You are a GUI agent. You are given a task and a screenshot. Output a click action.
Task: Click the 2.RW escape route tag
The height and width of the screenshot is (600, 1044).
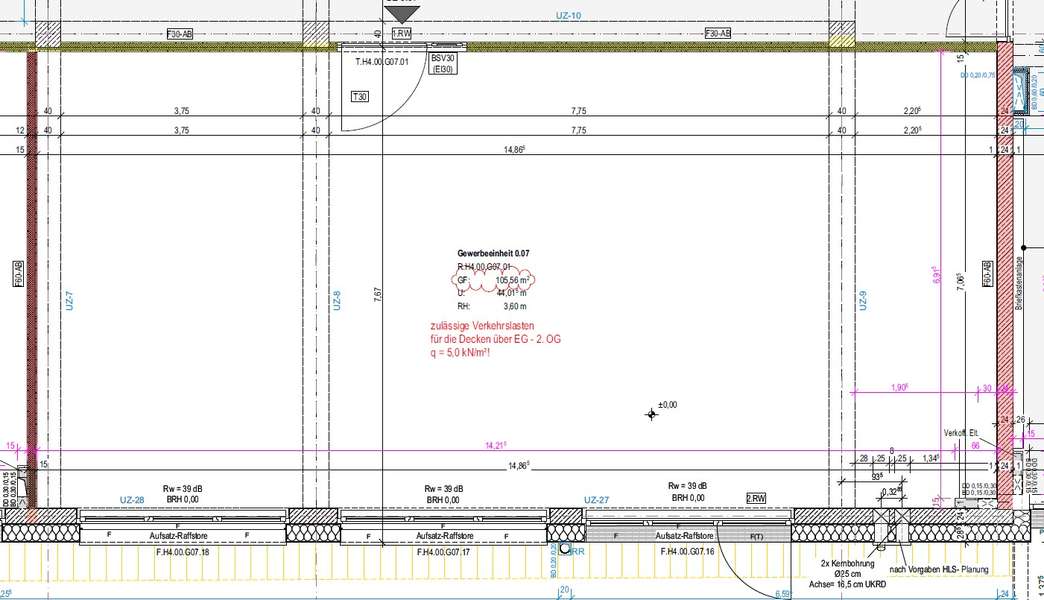pos(756,498)
